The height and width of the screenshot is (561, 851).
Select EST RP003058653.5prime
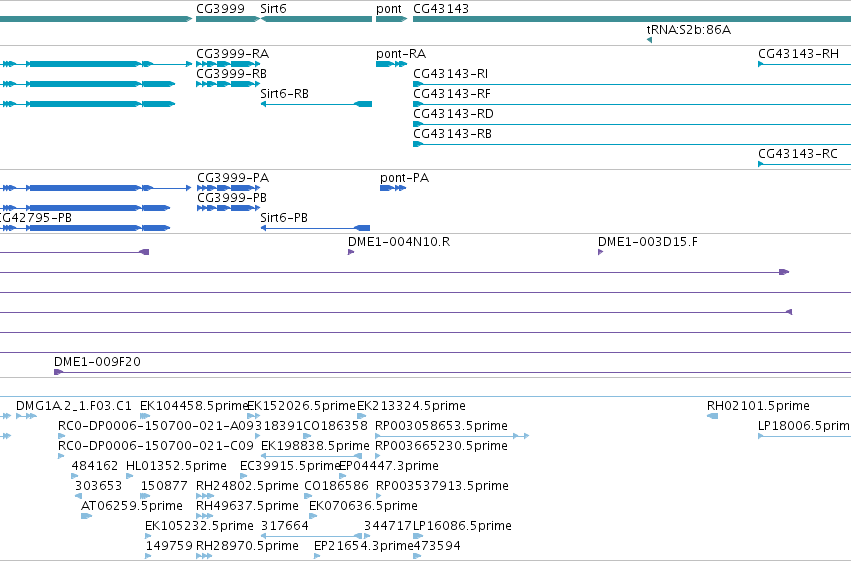pos(441,426)
